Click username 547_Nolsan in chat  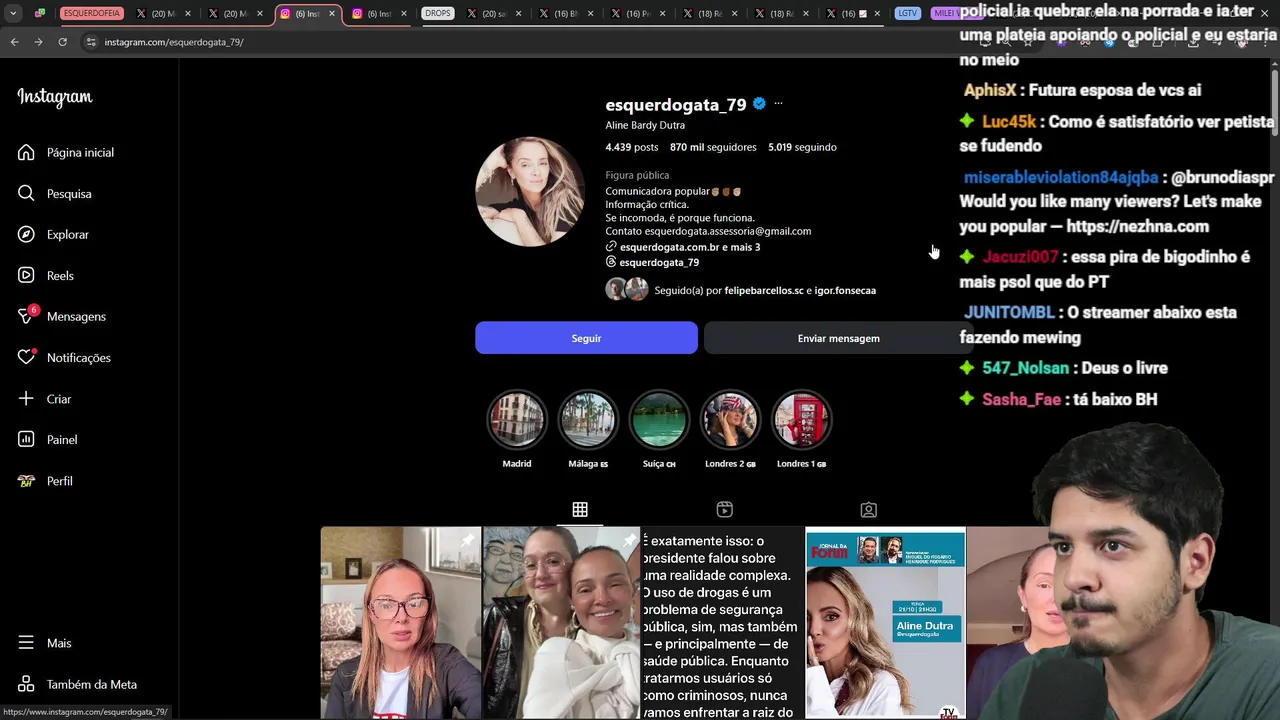pyautogui.click(x=1026, y=368)
